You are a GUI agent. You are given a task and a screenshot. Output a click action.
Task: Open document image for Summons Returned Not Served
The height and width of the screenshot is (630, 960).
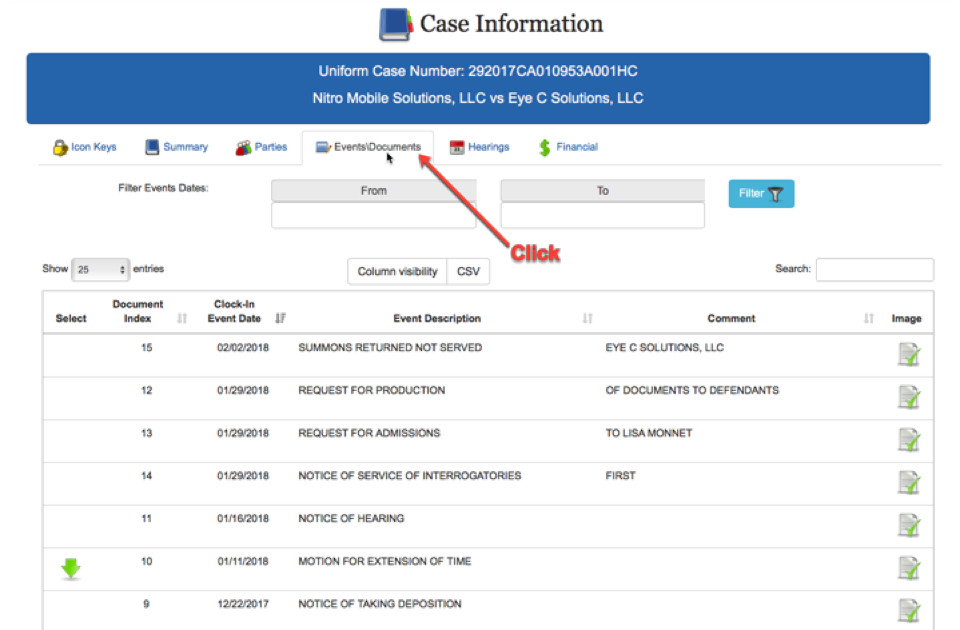[x=908, y=354]
